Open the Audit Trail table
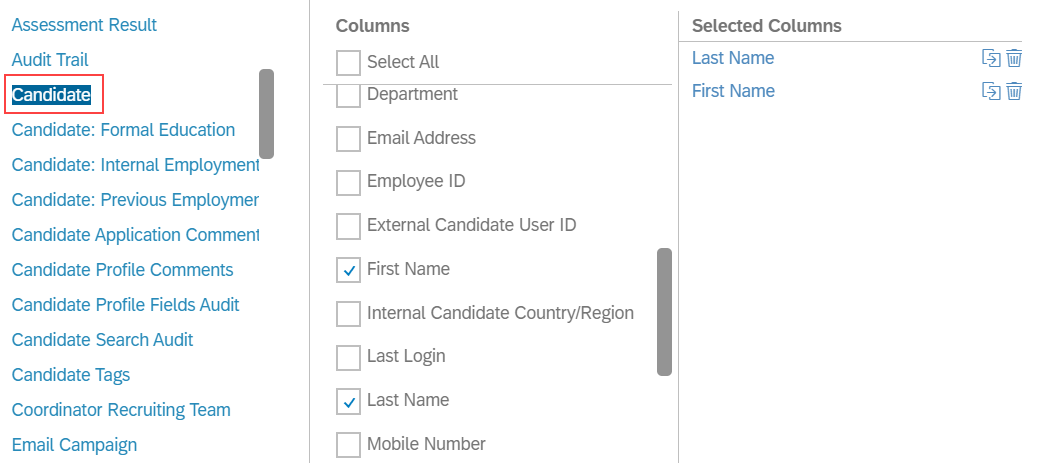The image size is (1051, 463). tap(50, 60)
